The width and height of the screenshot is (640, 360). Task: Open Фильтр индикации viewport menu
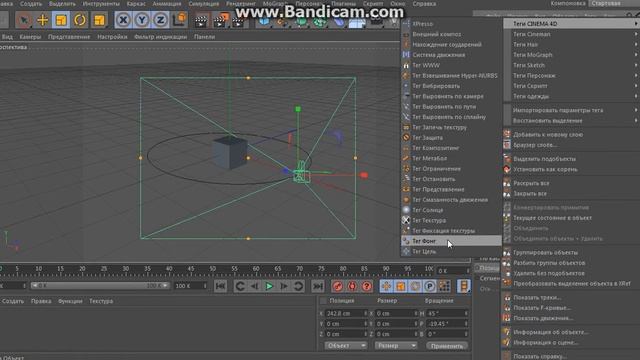[x=160, y=37]
